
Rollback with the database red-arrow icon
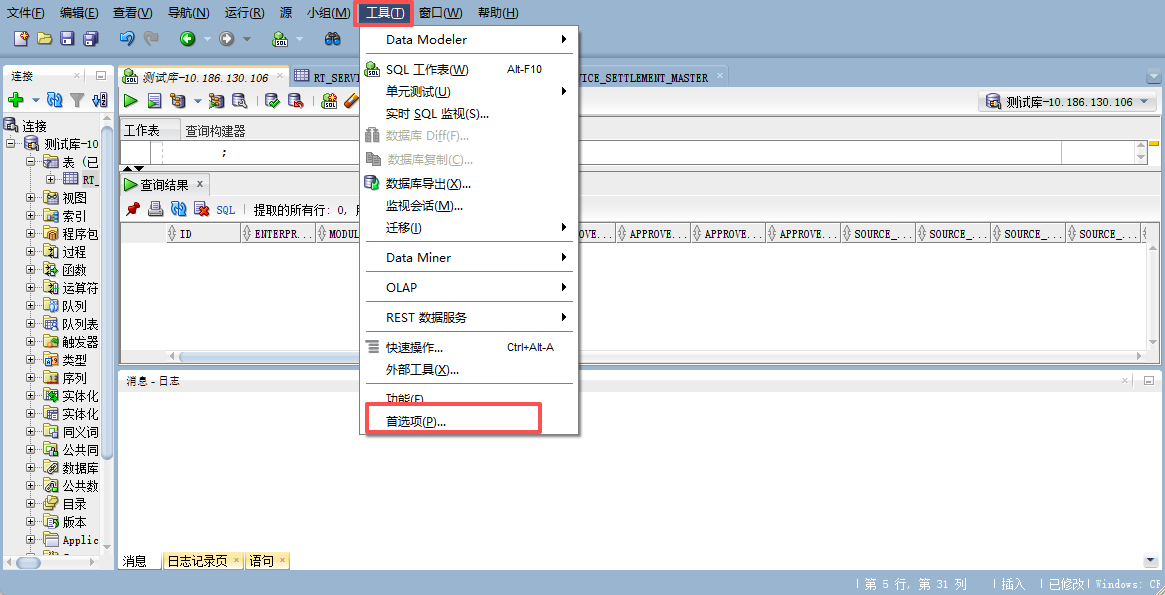click(x=296, y=100)
